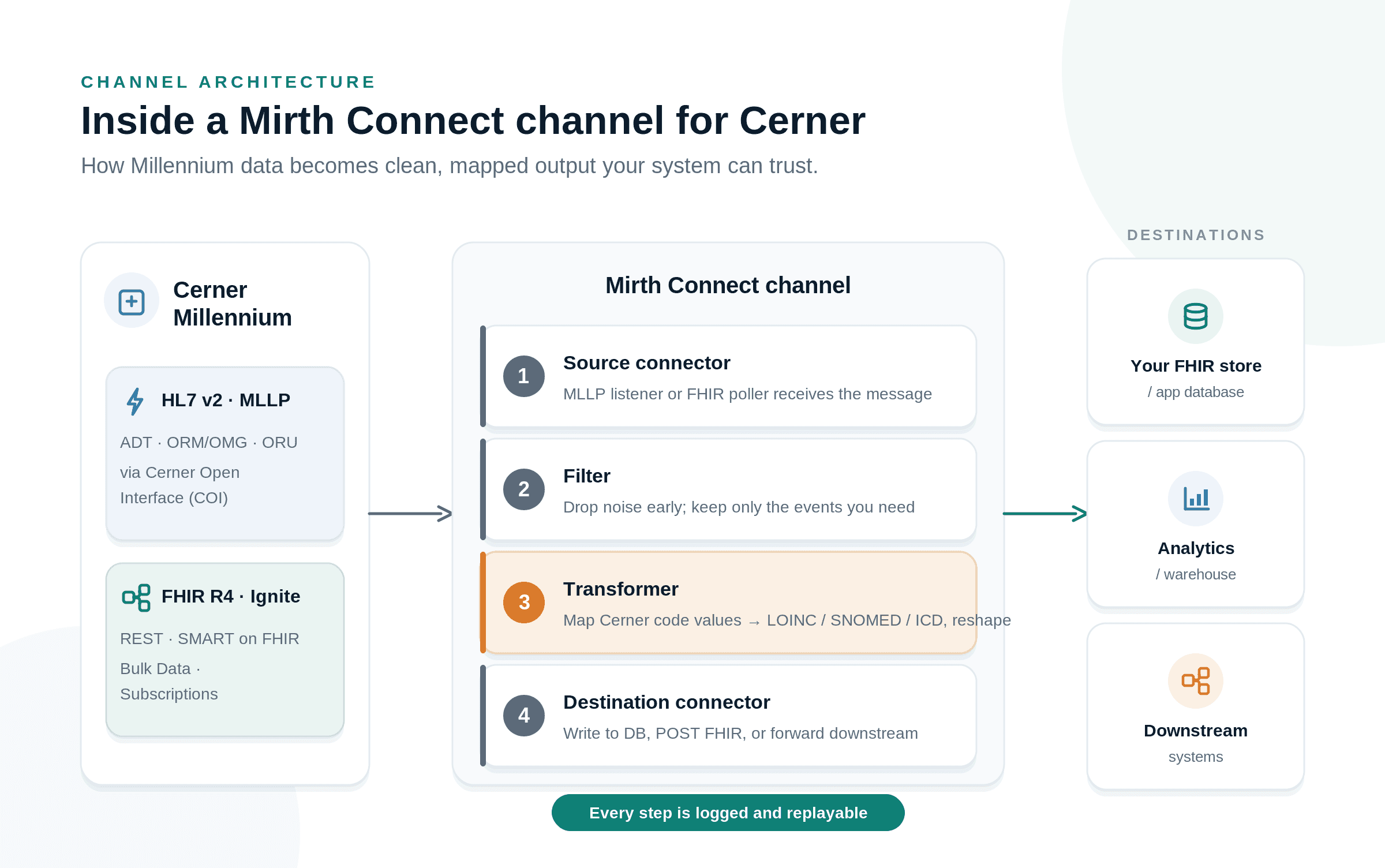Click 'Mirth Connect channel' panel title

tap(728, 285)
